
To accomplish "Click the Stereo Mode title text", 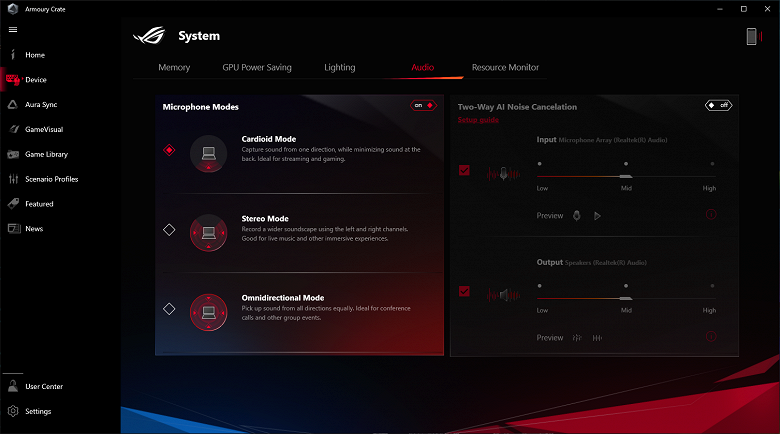I will [x=265, y=218].
